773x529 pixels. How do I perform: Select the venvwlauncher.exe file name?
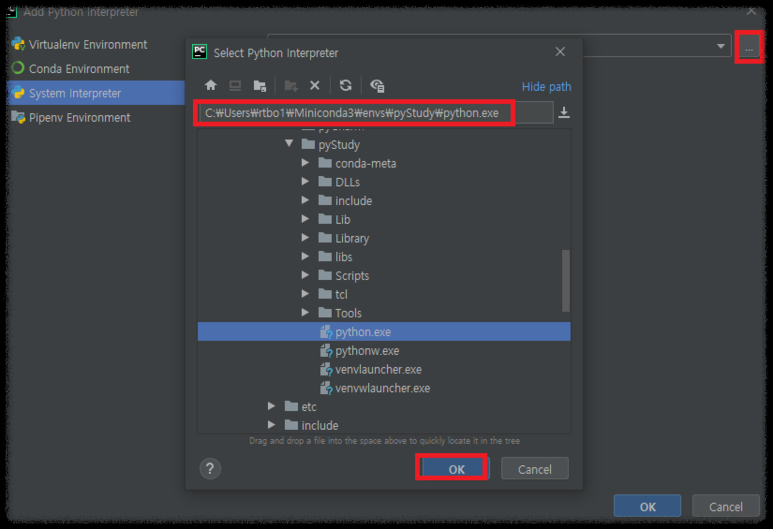point(383,388)
